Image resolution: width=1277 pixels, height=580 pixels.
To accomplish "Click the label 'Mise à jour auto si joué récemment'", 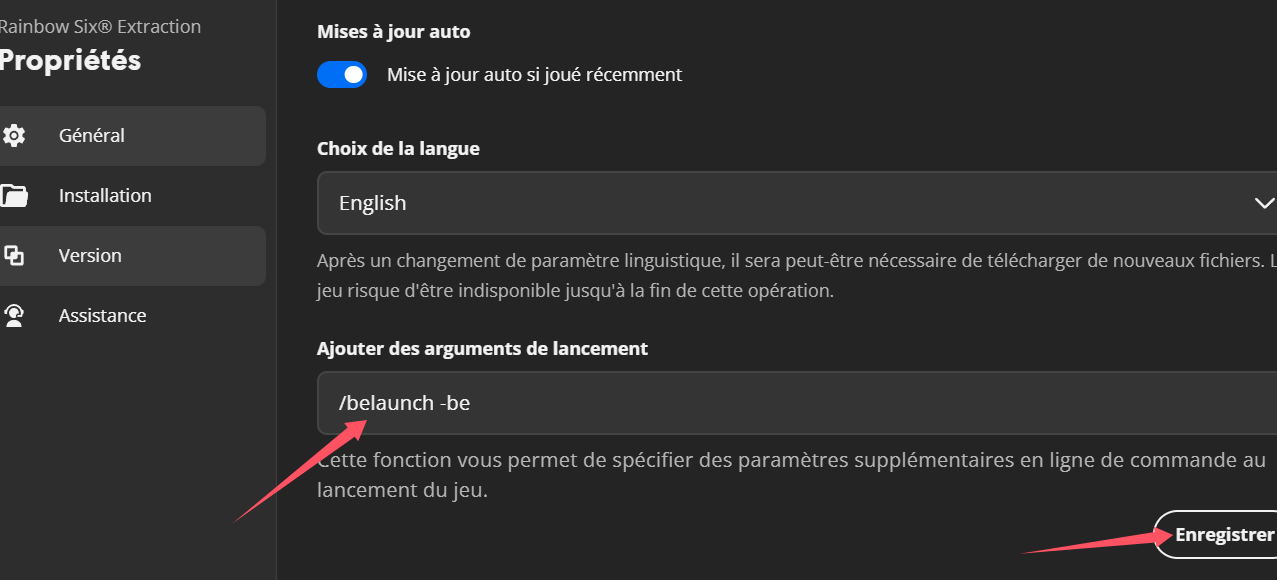I will coord(534,74).
